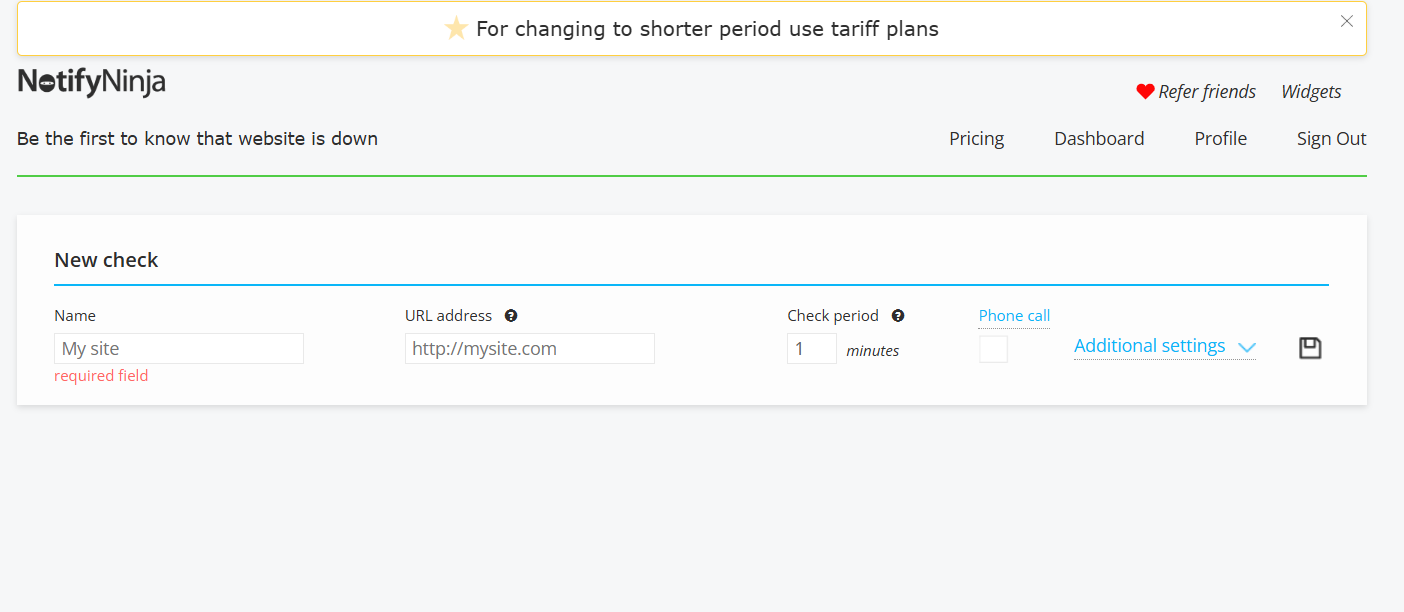
Task: Go to the Pricing page
Action: [x=976, y=139]
